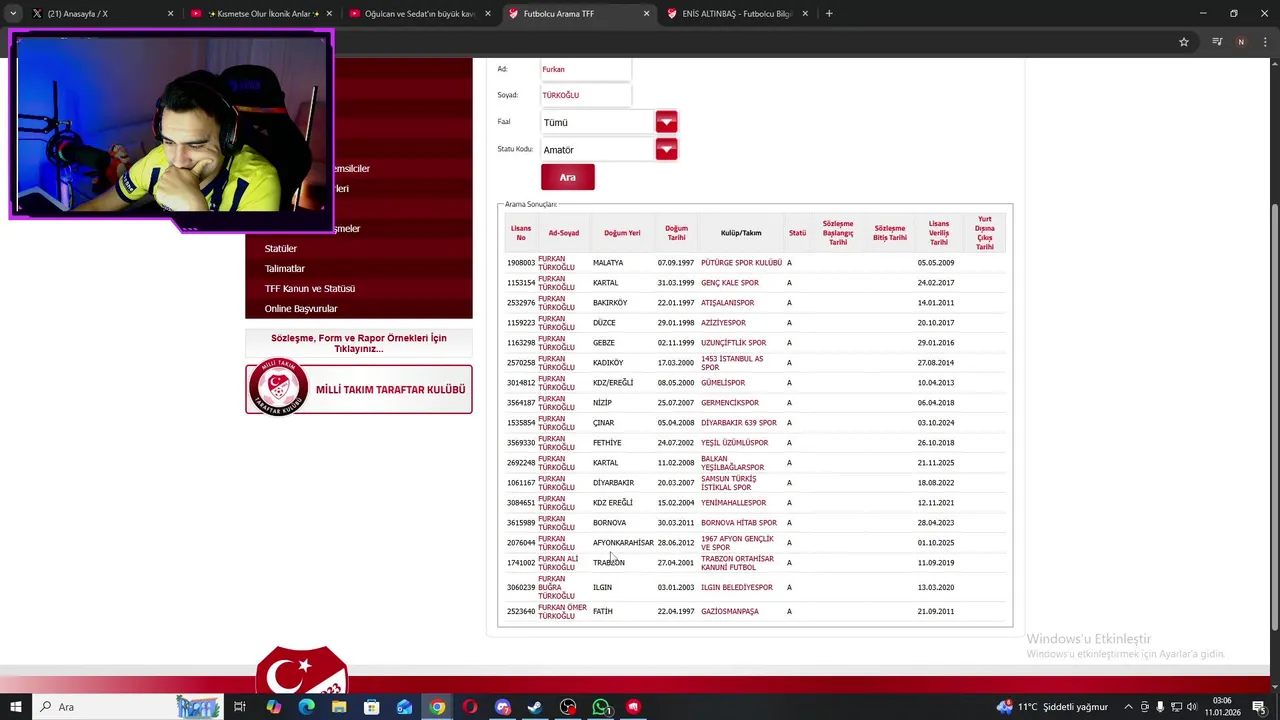This screenshot has height=720, width=1280.
Task: Open the PÜTÜRGE SPOR KULÜBÜ club link
Action: coord(741,263)
